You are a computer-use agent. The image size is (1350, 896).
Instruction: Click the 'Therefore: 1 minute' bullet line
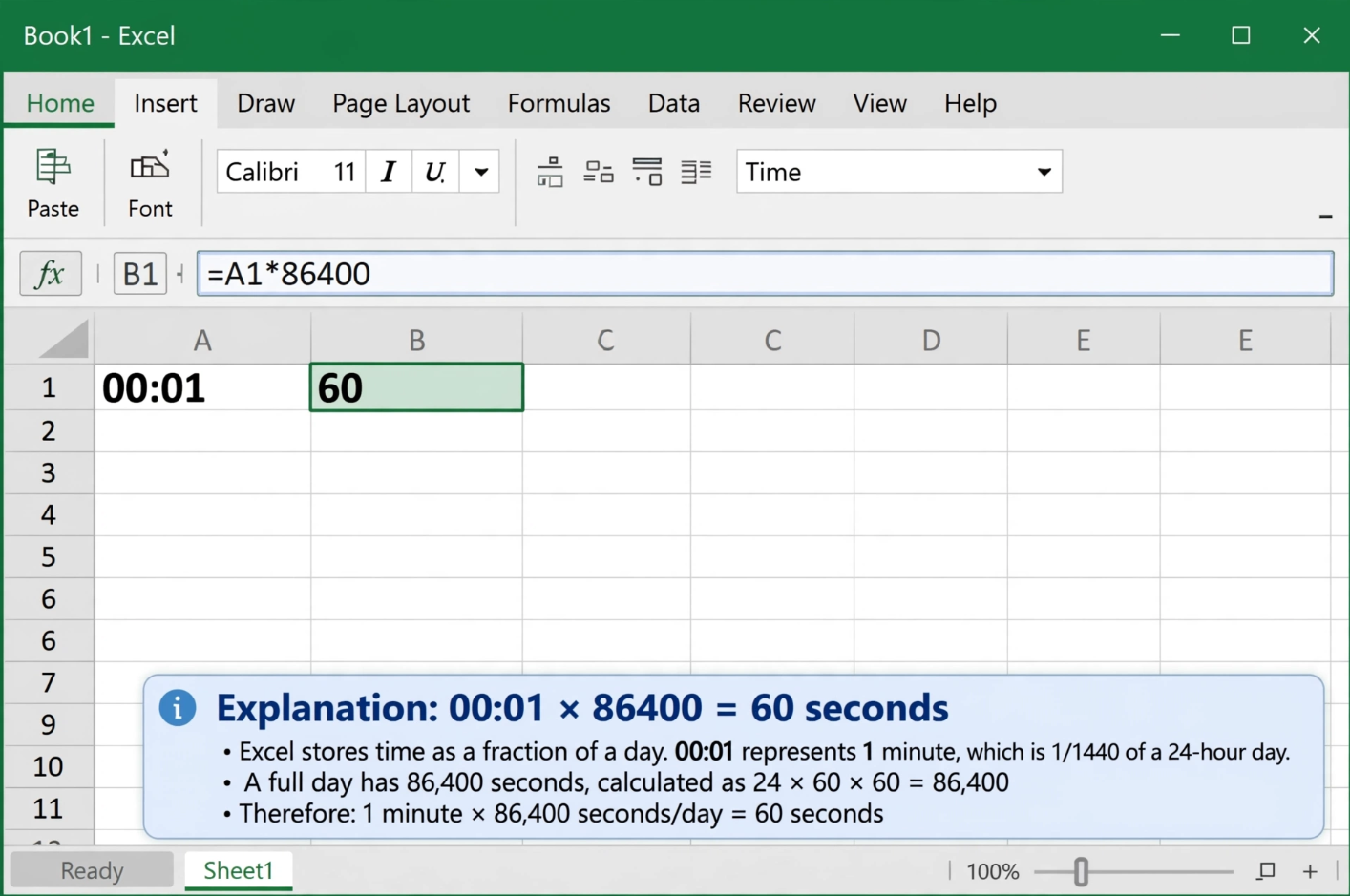coord(554,814)
